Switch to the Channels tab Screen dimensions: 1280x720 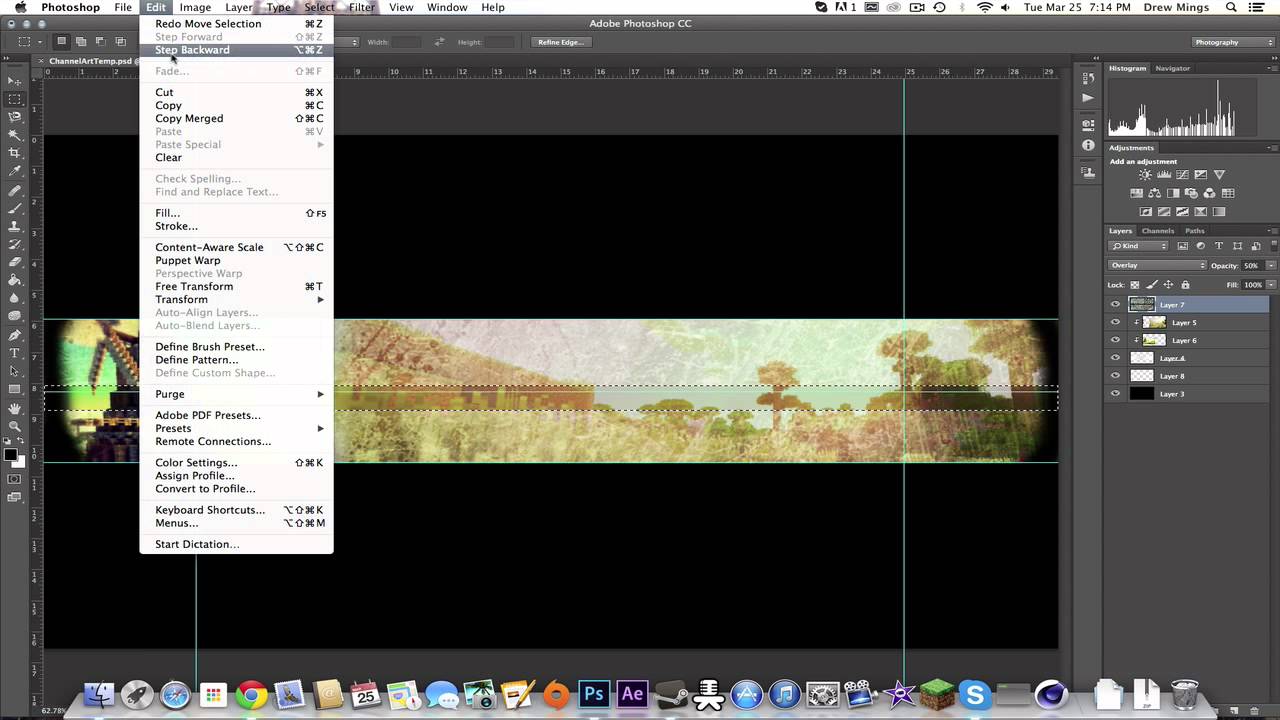click(x=1158, y=231)
